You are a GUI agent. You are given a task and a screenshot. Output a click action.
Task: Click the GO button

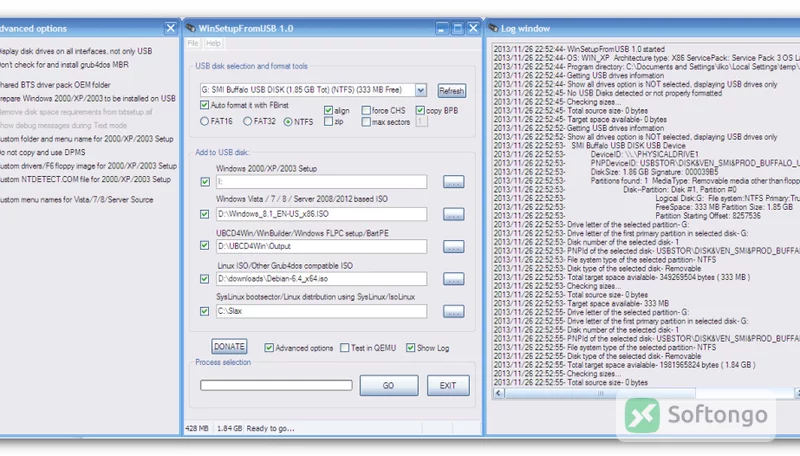389,385
